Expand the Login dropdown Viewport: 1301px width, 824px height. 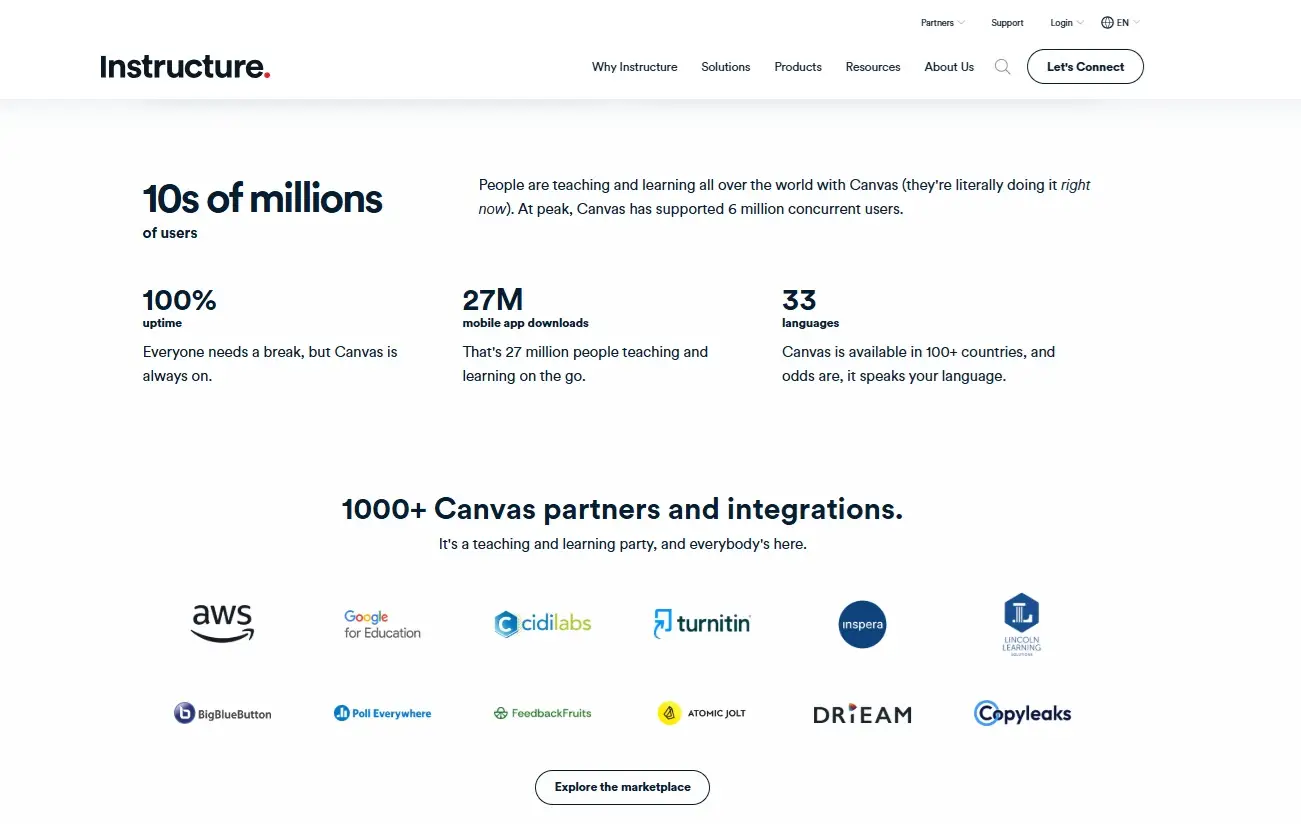click(x=1067, y=23)
